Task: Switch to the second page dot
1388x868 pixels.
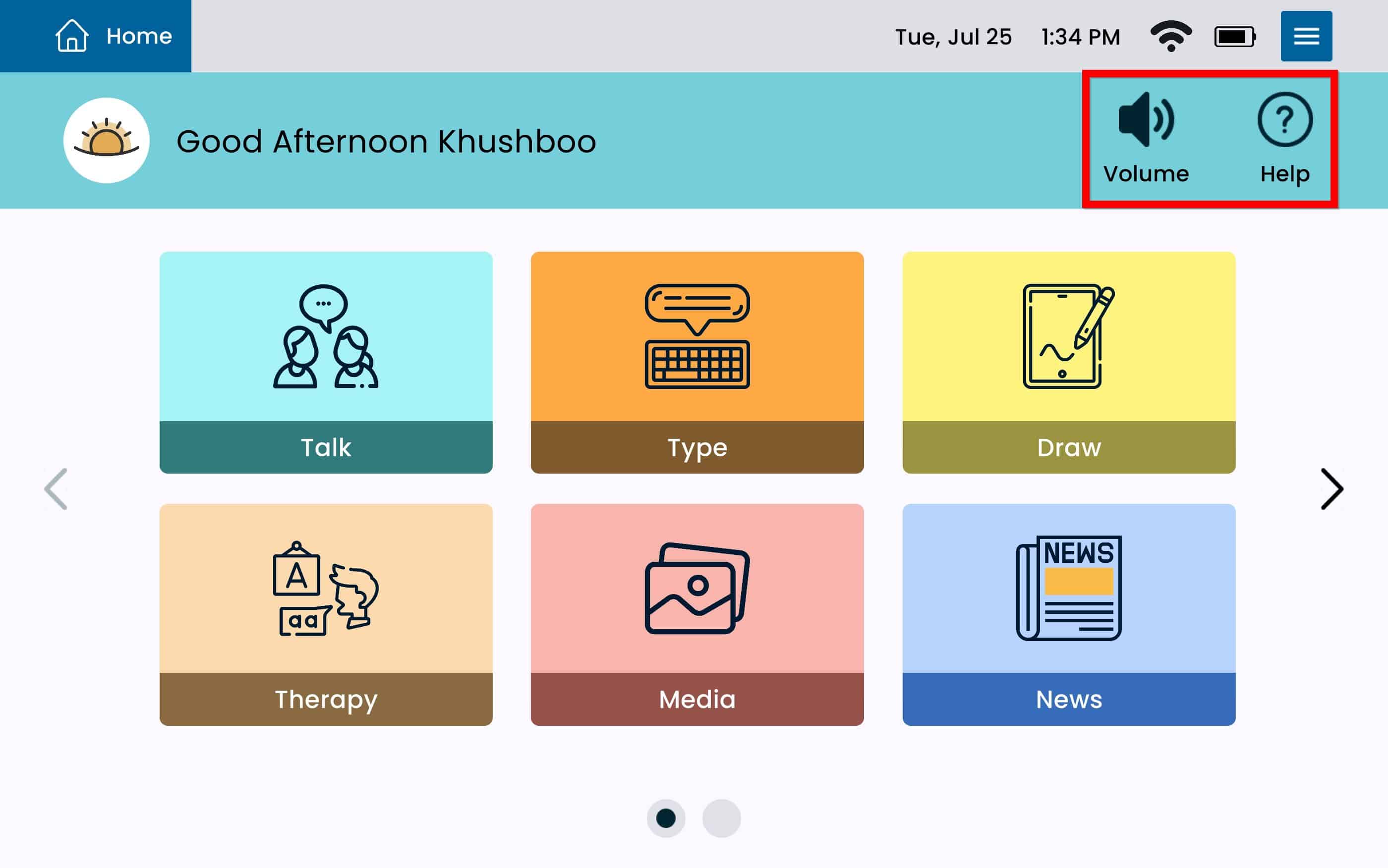Action: [x=721, y=818]
